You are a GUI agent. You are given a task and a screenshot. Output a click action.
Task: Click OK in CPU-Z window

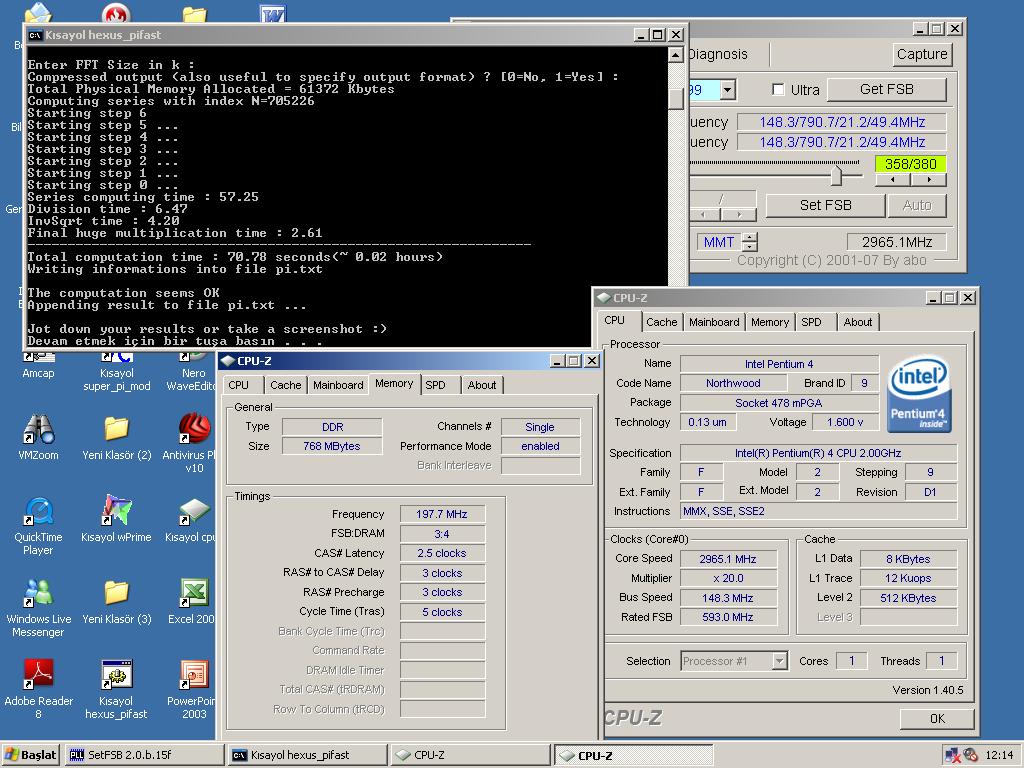pos(937,718)
